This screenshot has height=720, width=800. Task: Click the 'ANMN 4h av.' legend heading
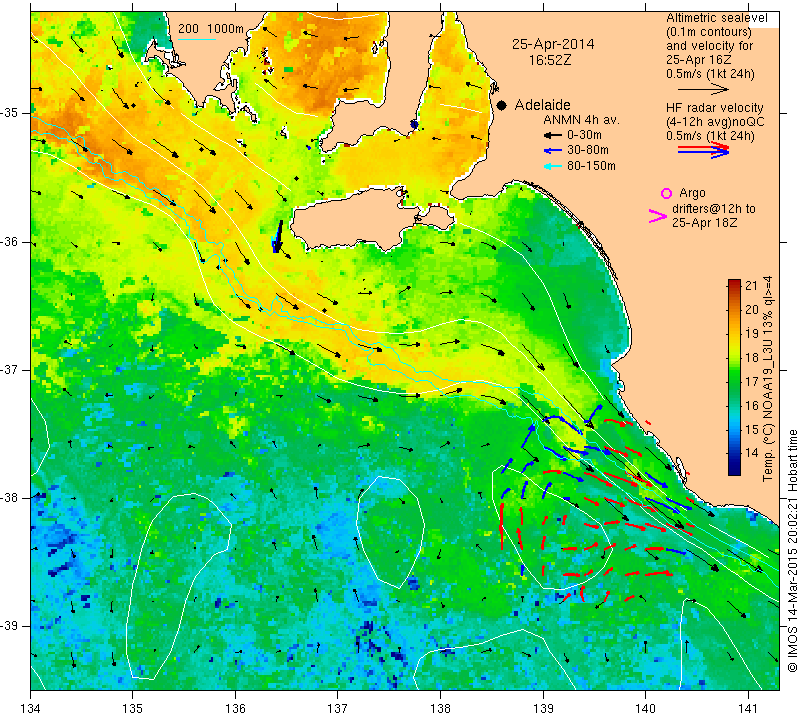581,120
